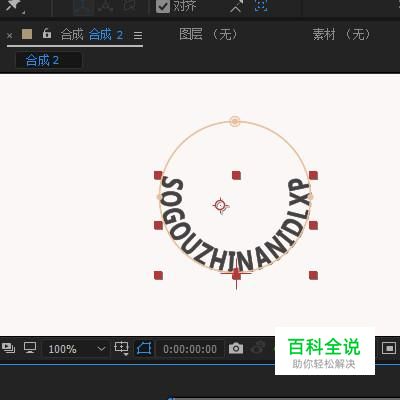
Task: Click the top-right red bounding box handle
Action: pyautogui.click(x=313, y=175)
